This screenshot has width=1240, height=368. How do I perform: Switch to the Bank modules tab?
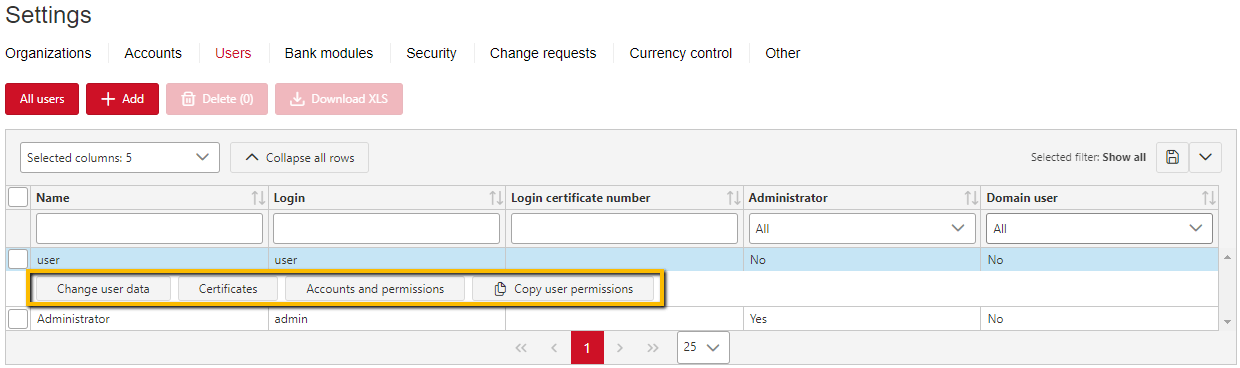click(x=329, y=53)
